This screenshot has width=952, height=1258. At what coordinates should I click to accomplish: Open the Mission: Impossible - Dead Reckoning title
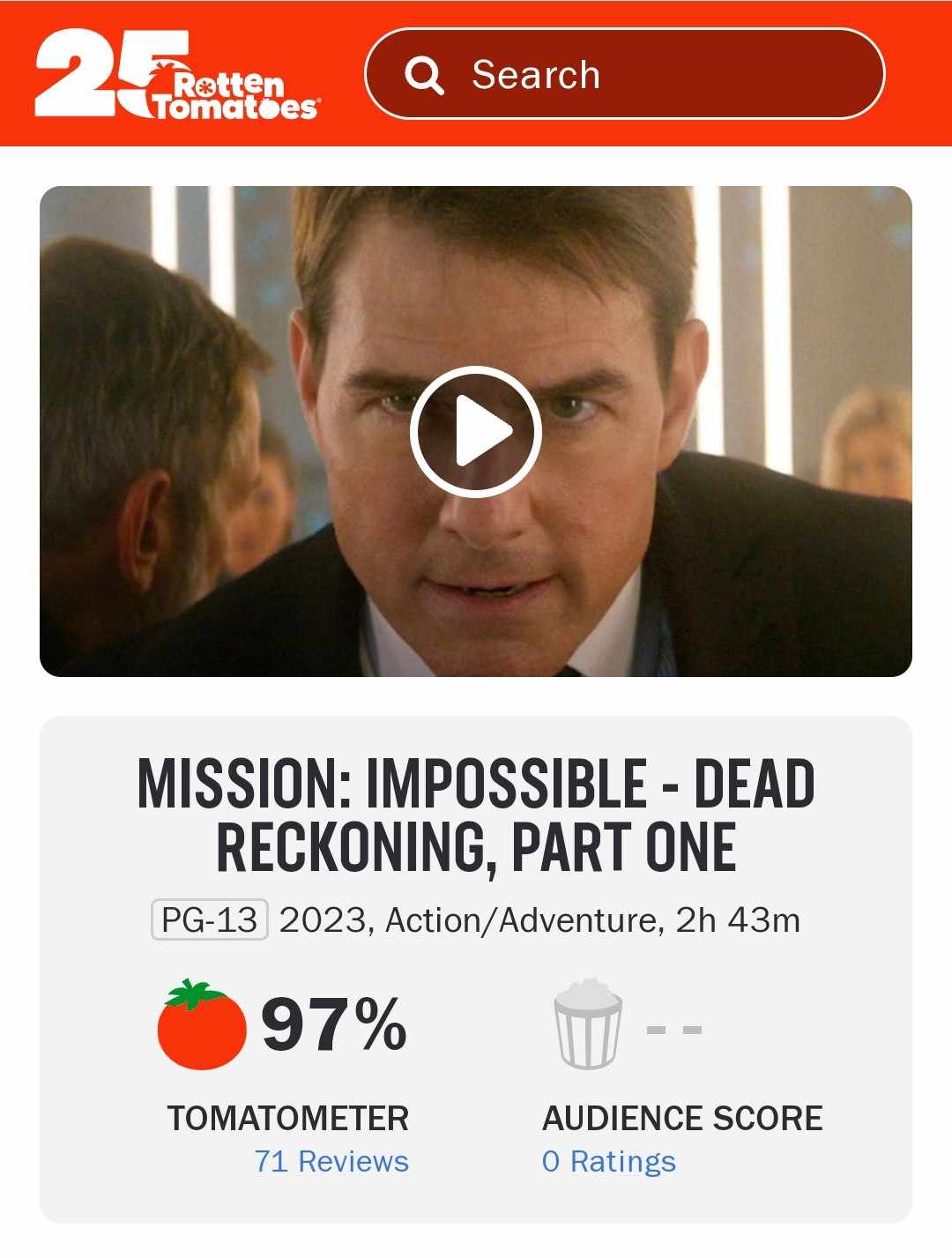pos(476,815)
